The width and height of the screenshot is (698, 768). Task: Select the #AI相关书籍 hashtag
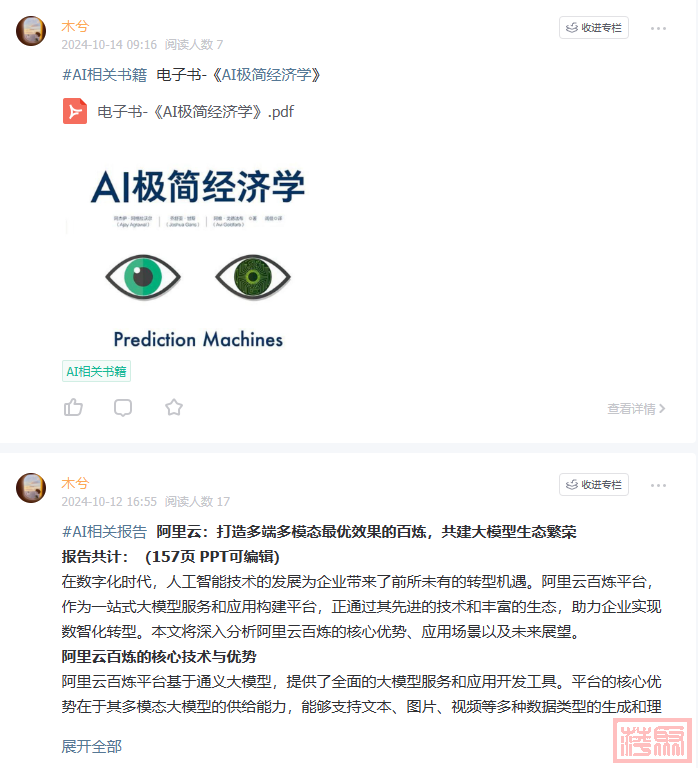pyautogui.click(x=104, y=75)
